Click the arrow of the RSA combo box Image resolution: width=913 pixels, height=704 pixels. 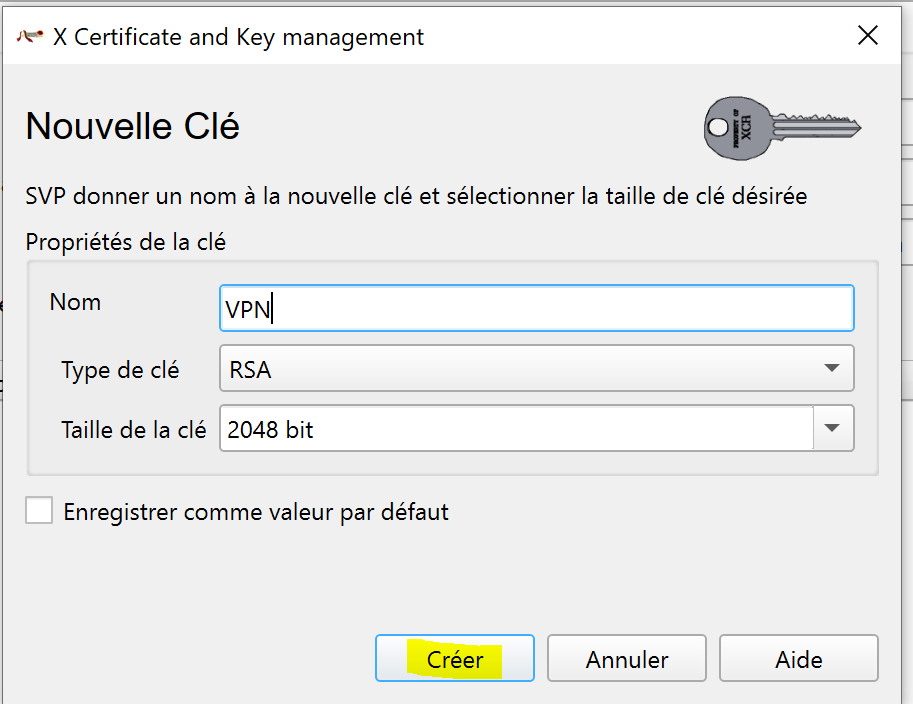pos(832,369)
